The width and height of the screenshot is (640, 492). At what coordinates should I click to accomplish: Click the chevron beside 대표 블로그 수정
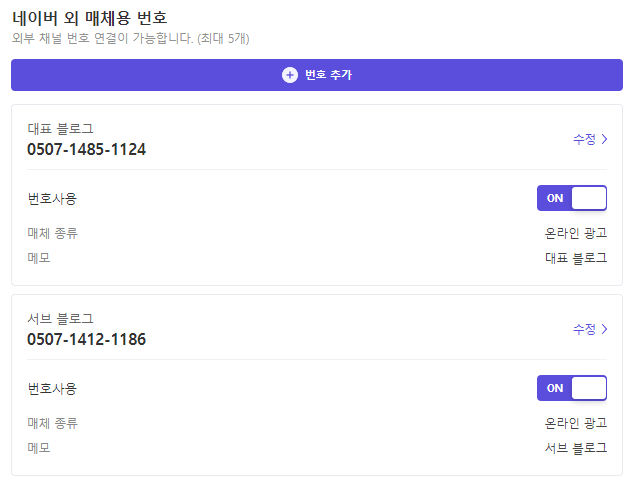tap(604, 139)
